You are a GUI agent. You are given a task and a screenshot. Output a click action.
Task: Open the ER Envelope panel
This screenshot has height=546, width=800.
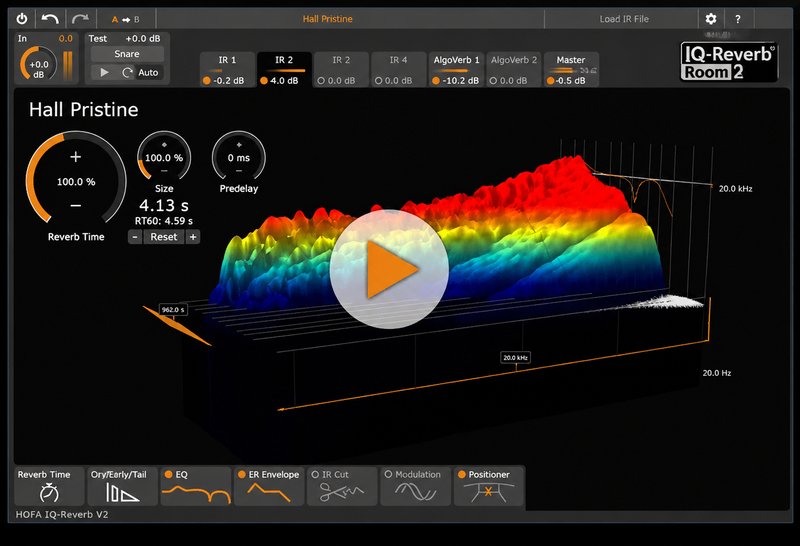pos(269,486)
